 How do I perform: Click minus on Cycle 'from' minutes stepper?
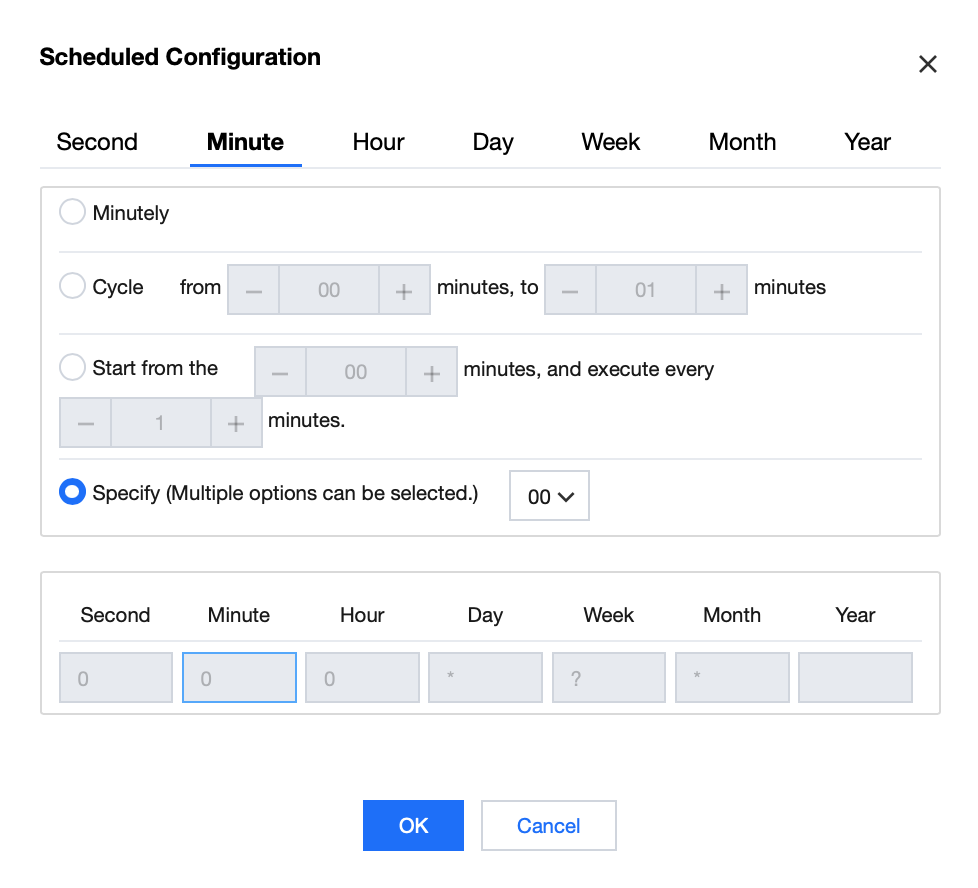tap(254, 291)
